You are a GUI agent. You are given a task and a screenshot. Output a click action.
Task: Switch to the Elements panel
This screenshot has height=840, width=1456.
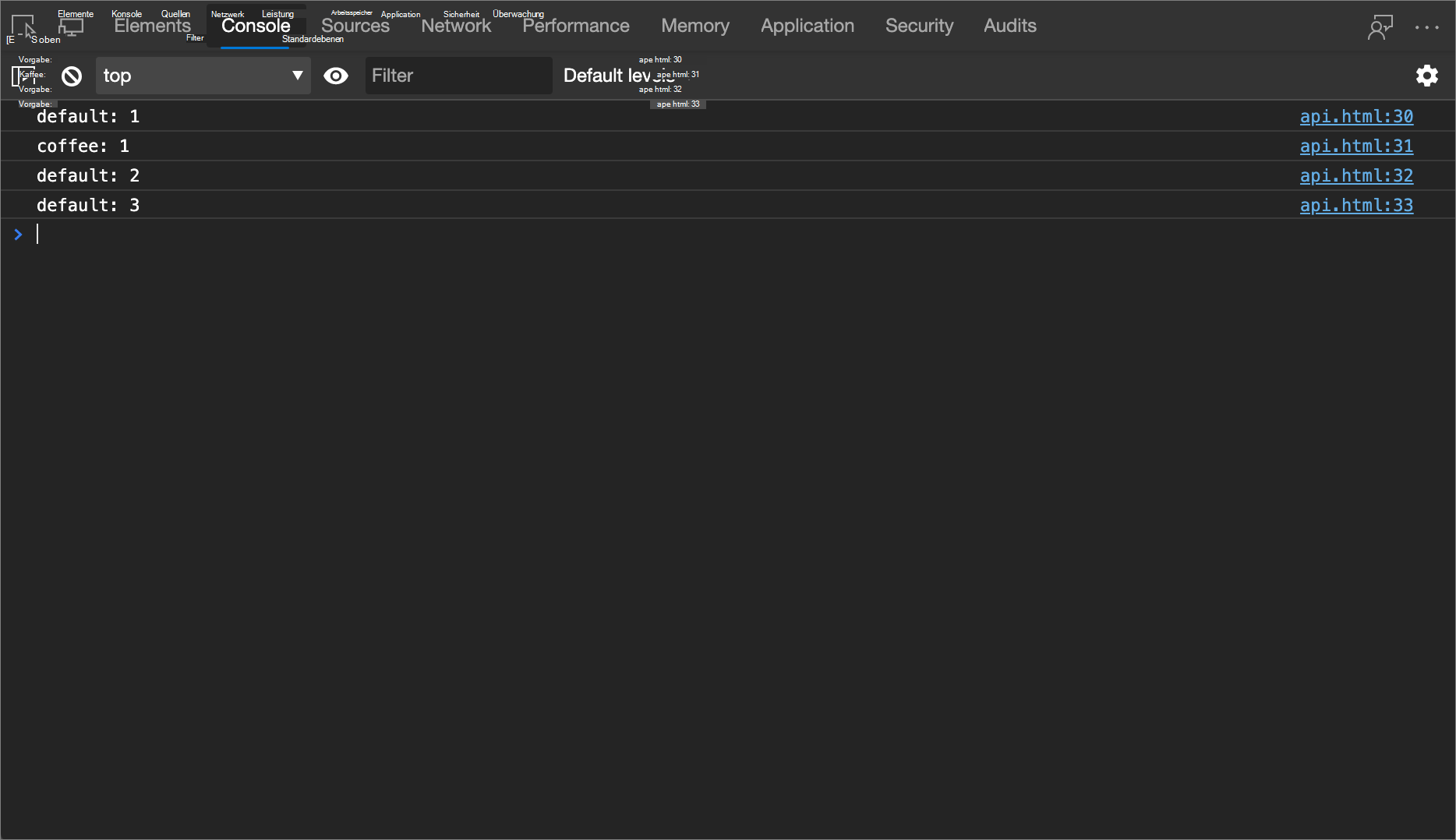[x=151, y=26]
